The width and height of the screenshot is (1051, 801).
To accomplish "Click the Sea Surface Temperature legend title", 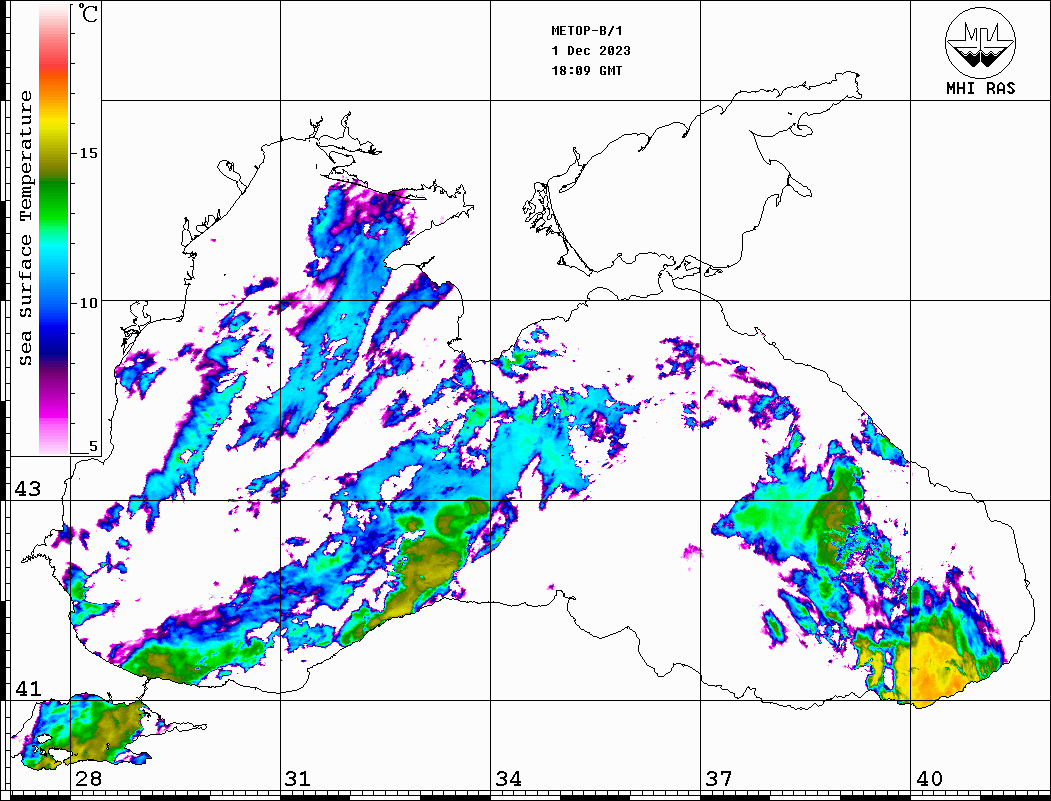I will point(25,228).
